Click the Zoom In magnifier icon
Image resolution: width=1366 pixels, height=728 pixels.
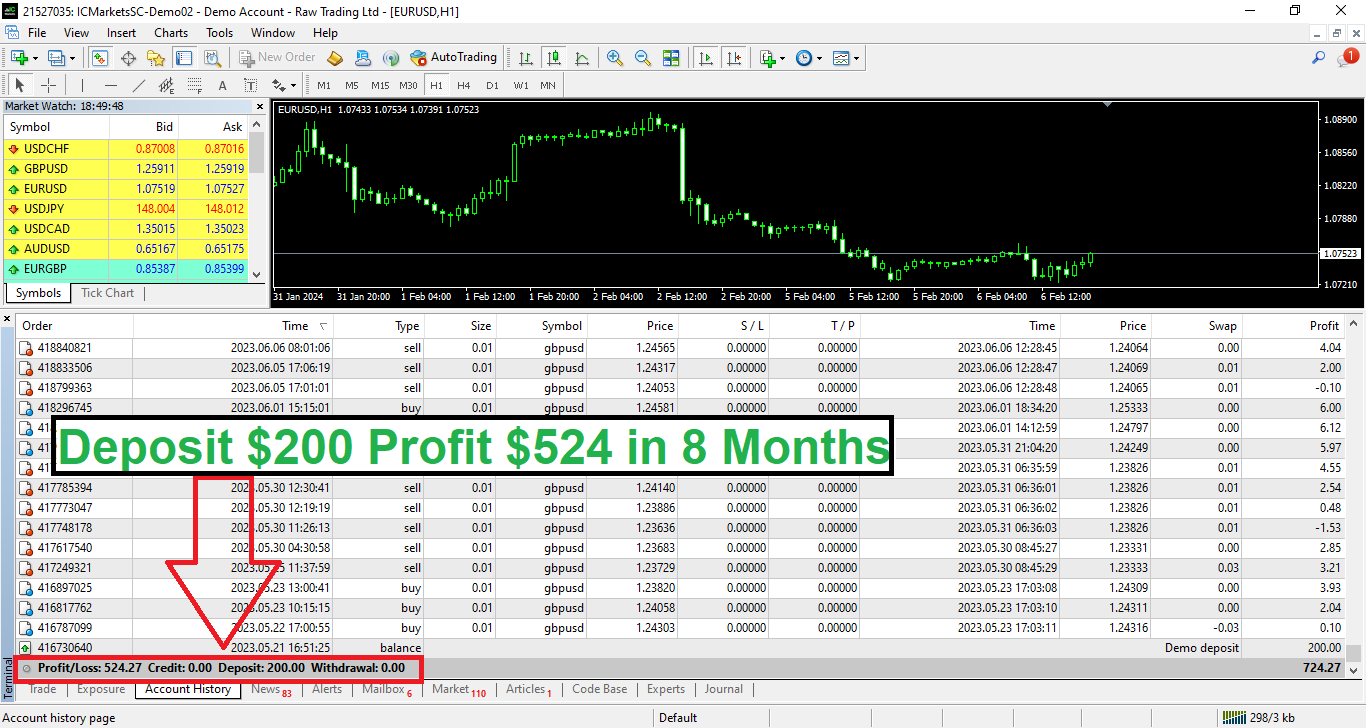click(615, 58)
